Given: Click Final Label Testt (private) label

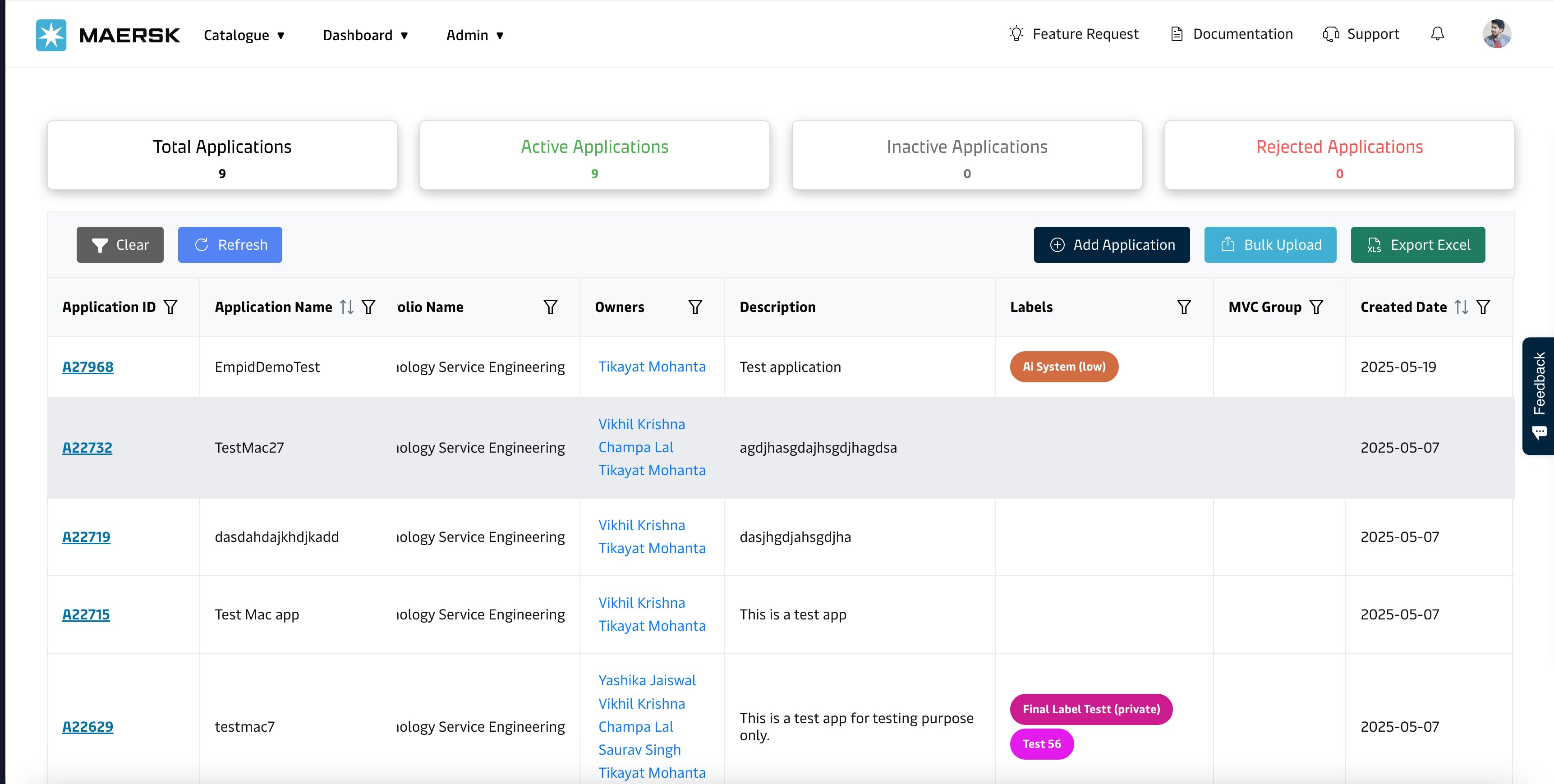Looking at the screenshot, I should [x=1091, y=709].
